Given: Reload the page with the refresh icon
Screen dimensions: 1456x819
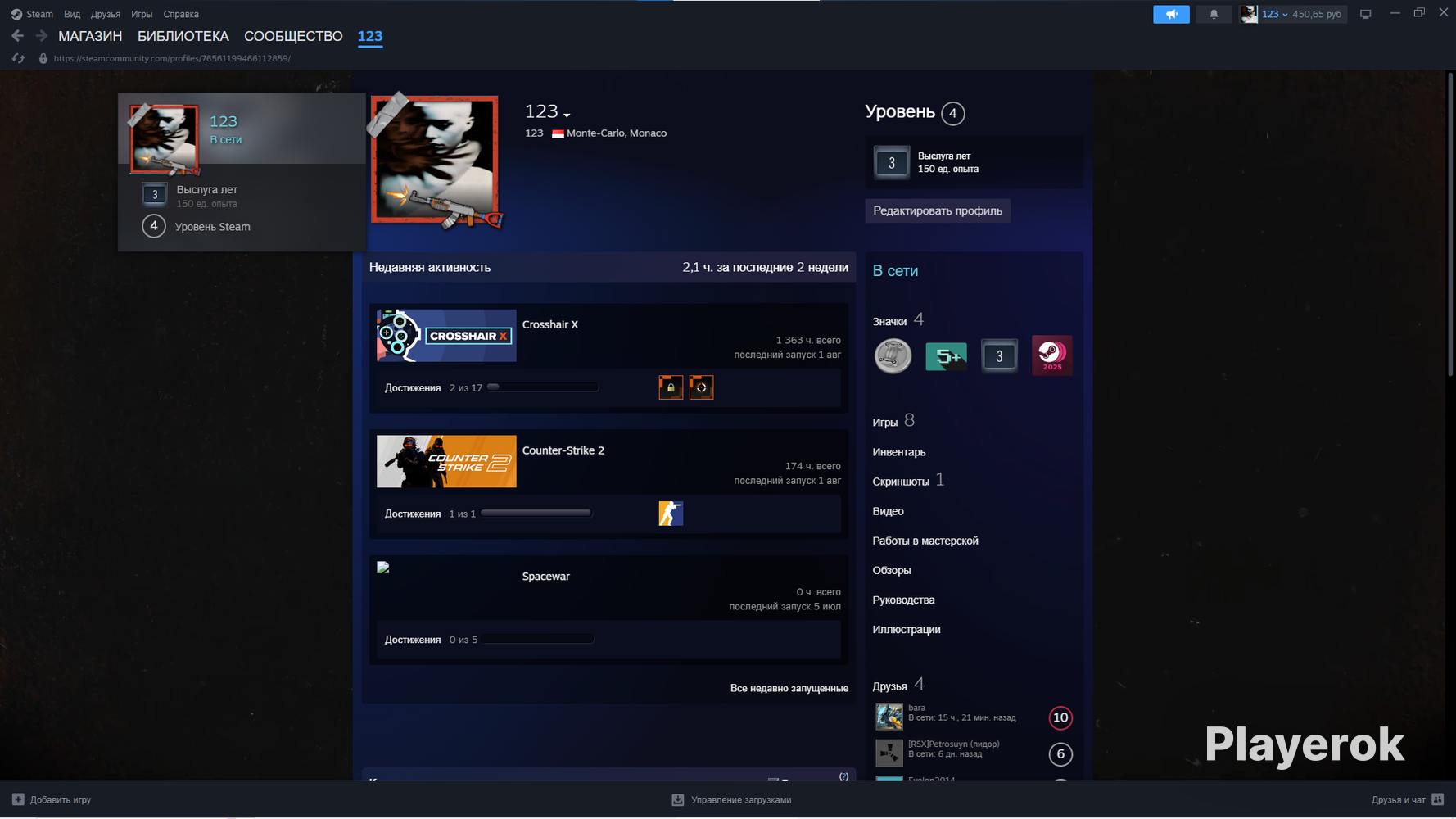Looking at the screenshot, I should pyautogui.click(x=18, y=58).
